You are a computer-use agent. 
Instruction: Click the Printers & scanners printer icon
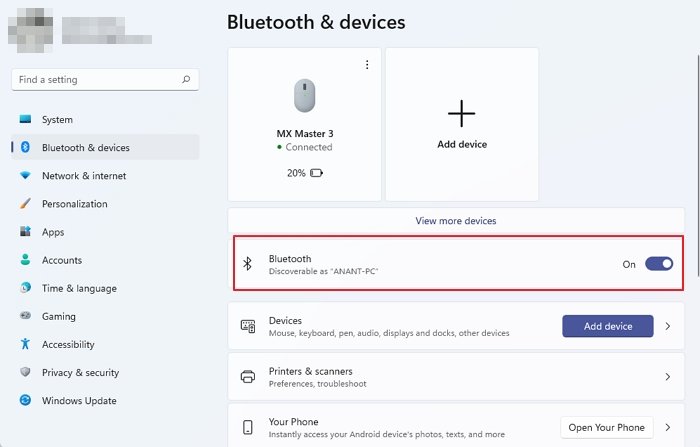[x=248, y=377]
